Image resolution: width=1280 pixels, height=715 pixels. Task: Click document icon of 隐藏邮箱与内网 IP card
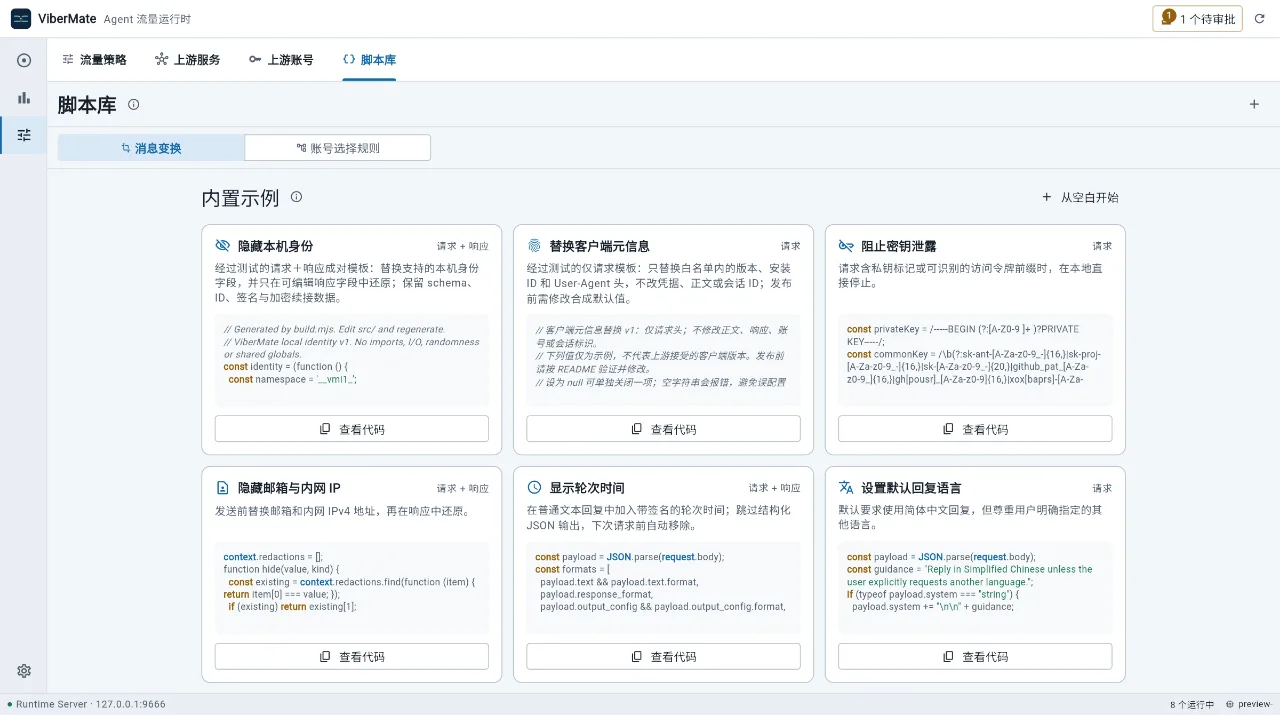click(x=223, y=488)
